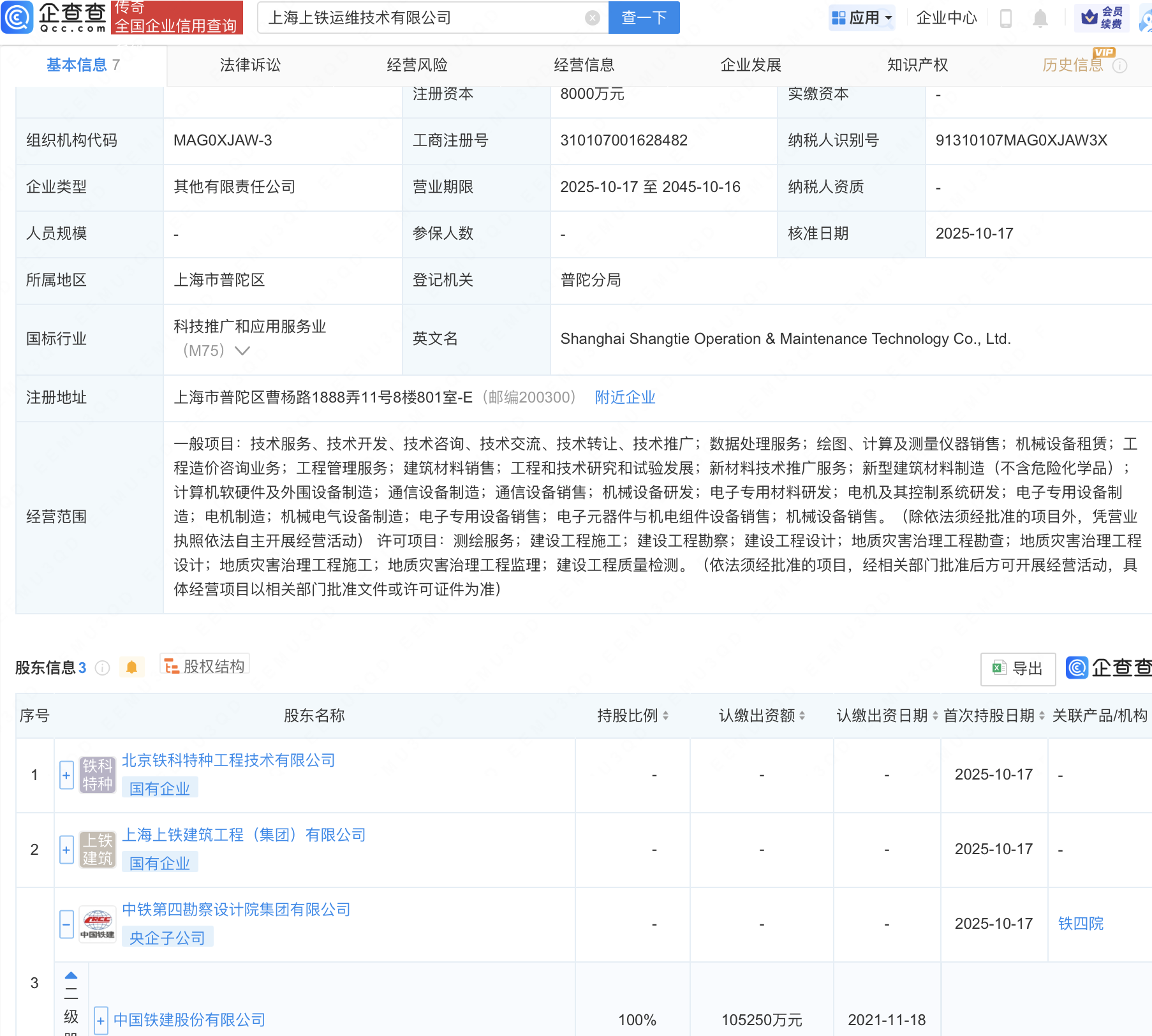The width and height of the screenshot is (1152, 1036).
Task: Click the company name search input field
Action: pyautogui.click(x=421, y=18)
